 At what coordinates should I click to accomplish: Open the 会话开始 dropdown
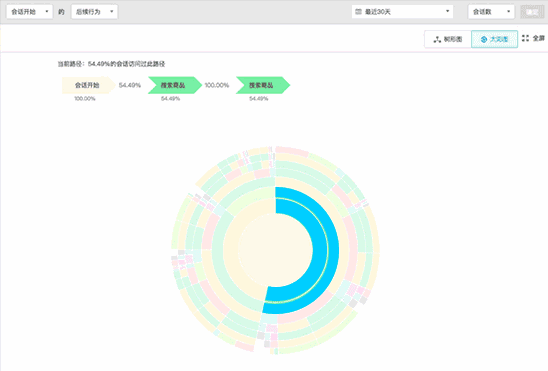pyautogui.click(x=29, y=12)
